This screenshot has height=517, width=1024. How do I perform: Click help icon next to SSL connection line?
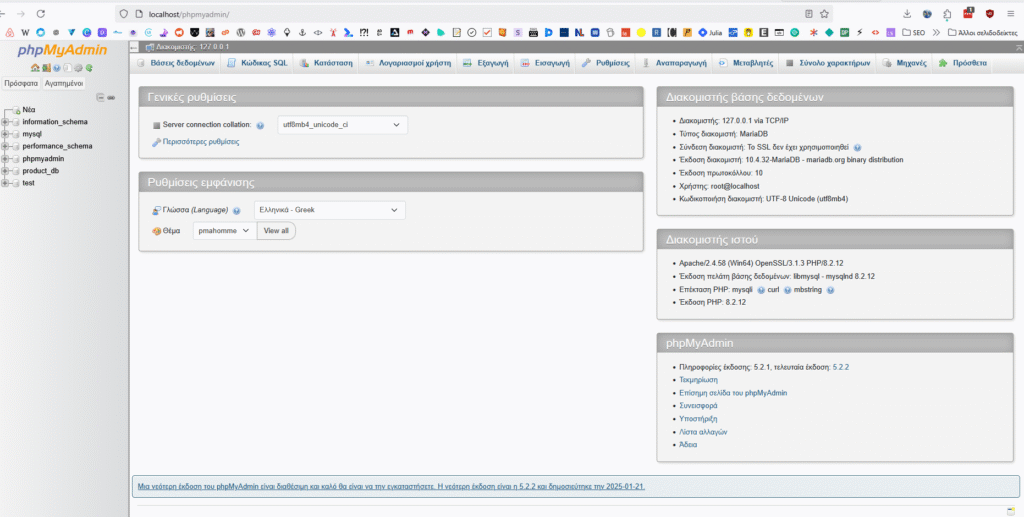(858, 147)
